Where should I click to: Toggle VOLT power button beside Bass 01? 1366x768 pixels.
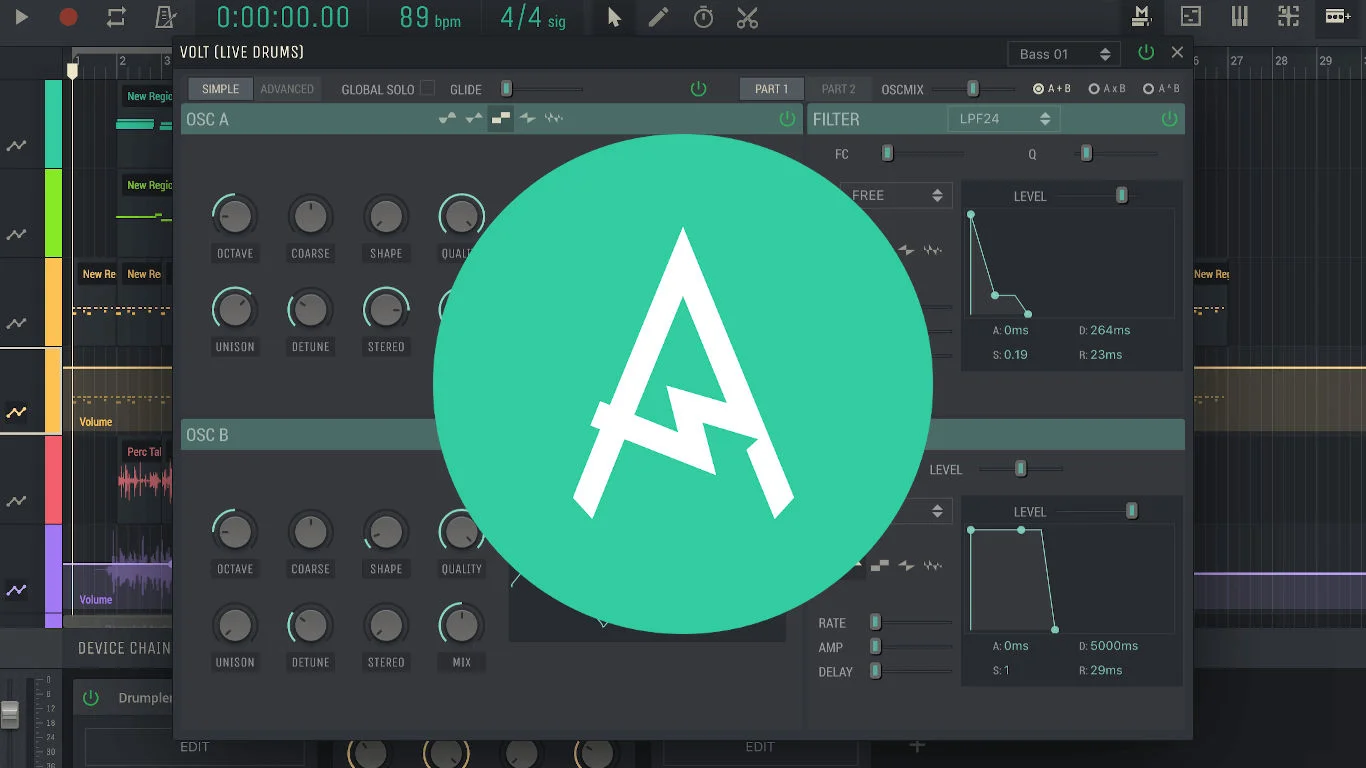click(x=1146, y=53)
